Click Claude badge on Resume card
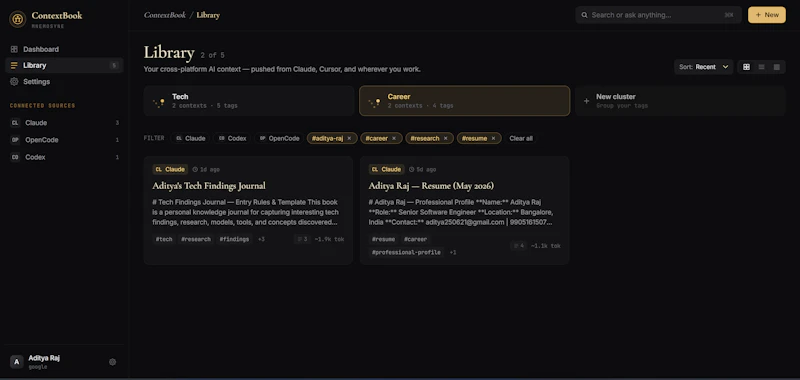The image size is (800, 380). [x=386, y=169]
